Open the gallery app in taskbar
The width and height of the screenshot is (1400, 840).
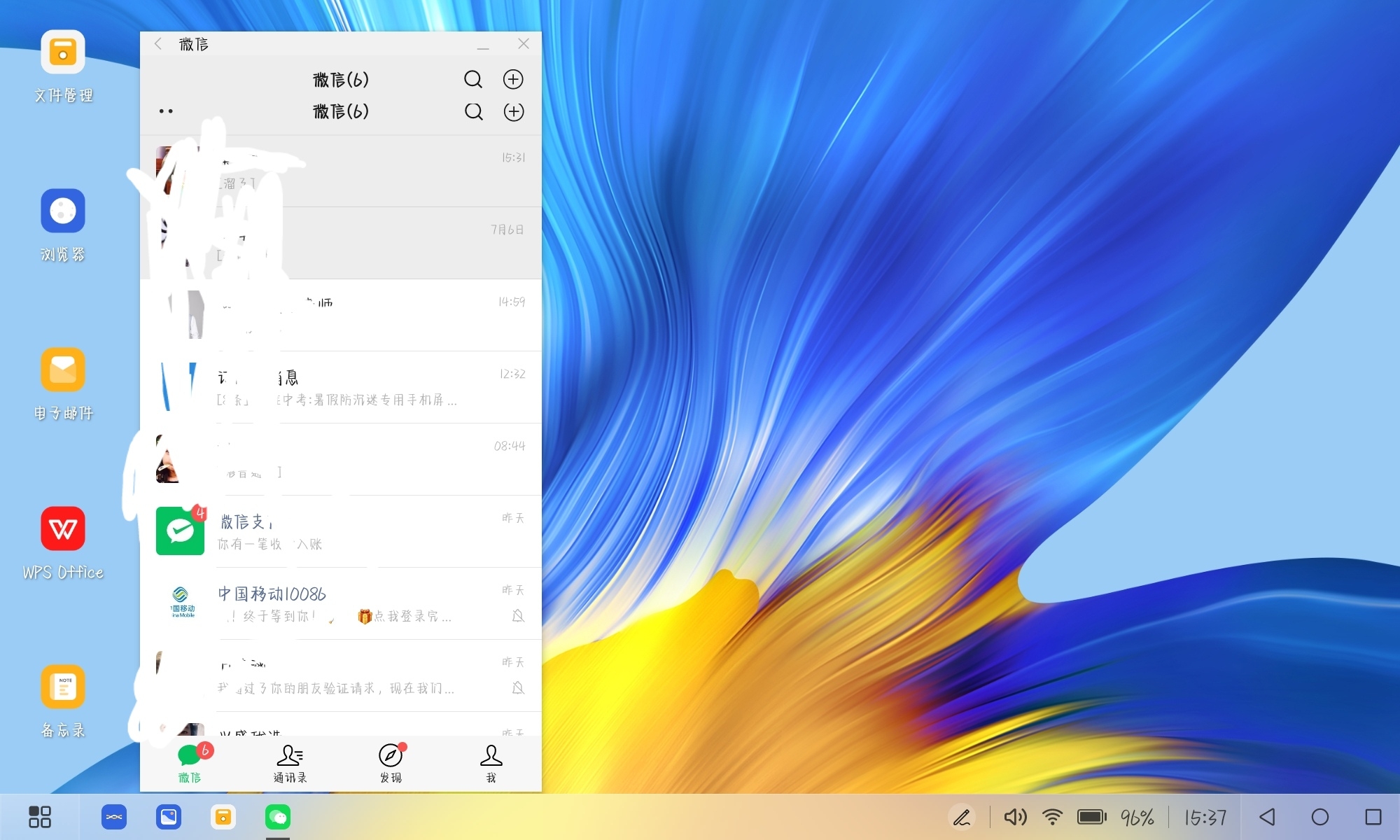[x=169, y=817]
